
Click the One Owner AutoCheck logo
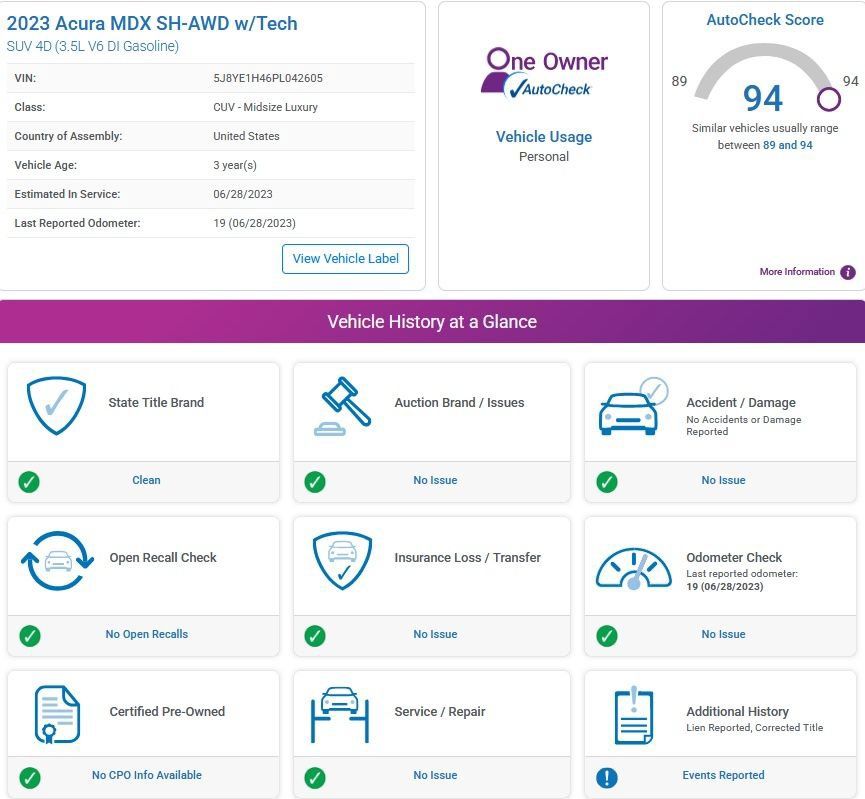544,73
